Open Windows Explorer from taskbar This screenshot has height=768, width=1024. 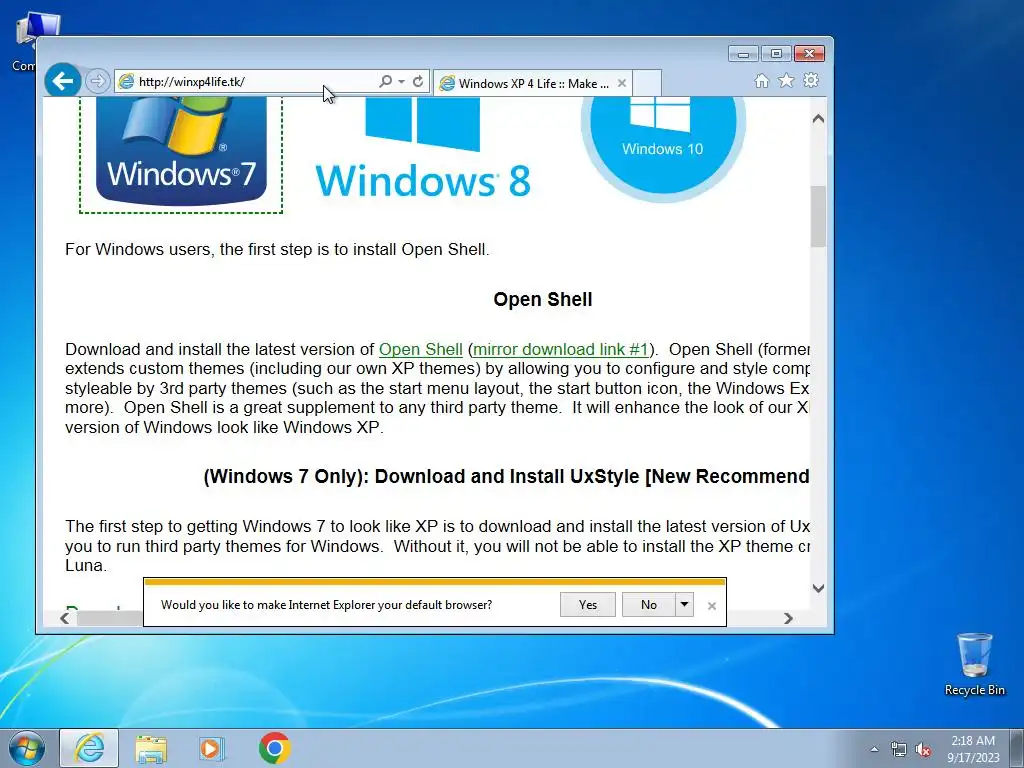(x=151, y=748)
